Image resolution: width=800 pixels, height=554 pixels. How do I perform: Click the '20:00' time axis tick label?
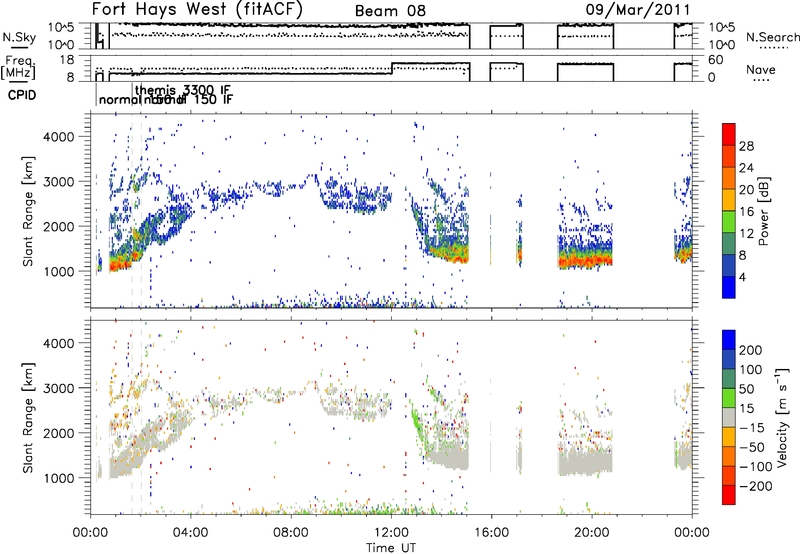pyautogui.click(x=591, y=533)
